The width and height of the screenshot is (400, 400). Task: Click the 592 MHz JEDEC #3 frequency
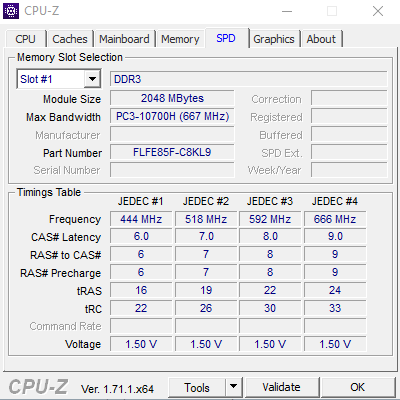click(270, 219)
